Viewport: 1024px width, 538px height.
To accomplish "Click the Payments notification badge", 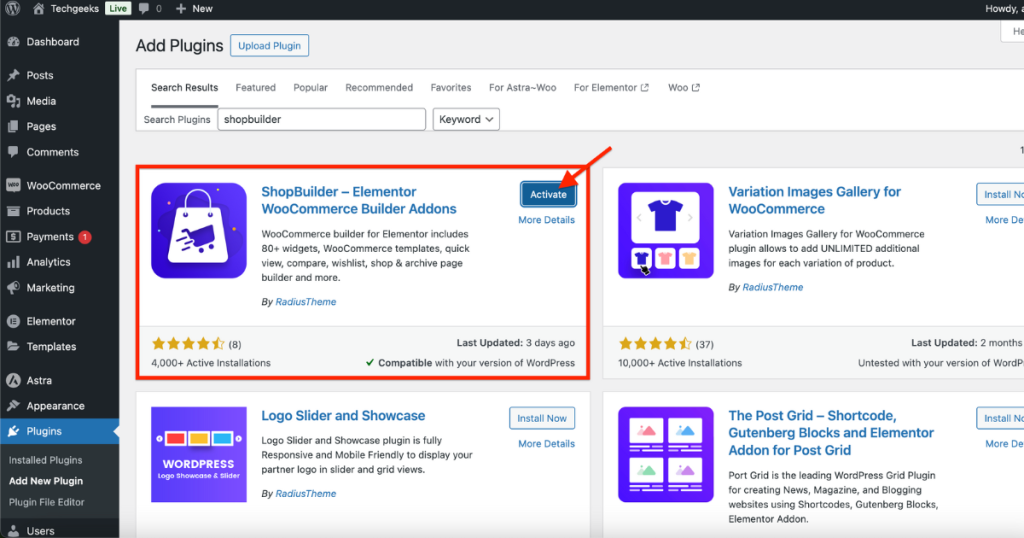I will (85, 237).
